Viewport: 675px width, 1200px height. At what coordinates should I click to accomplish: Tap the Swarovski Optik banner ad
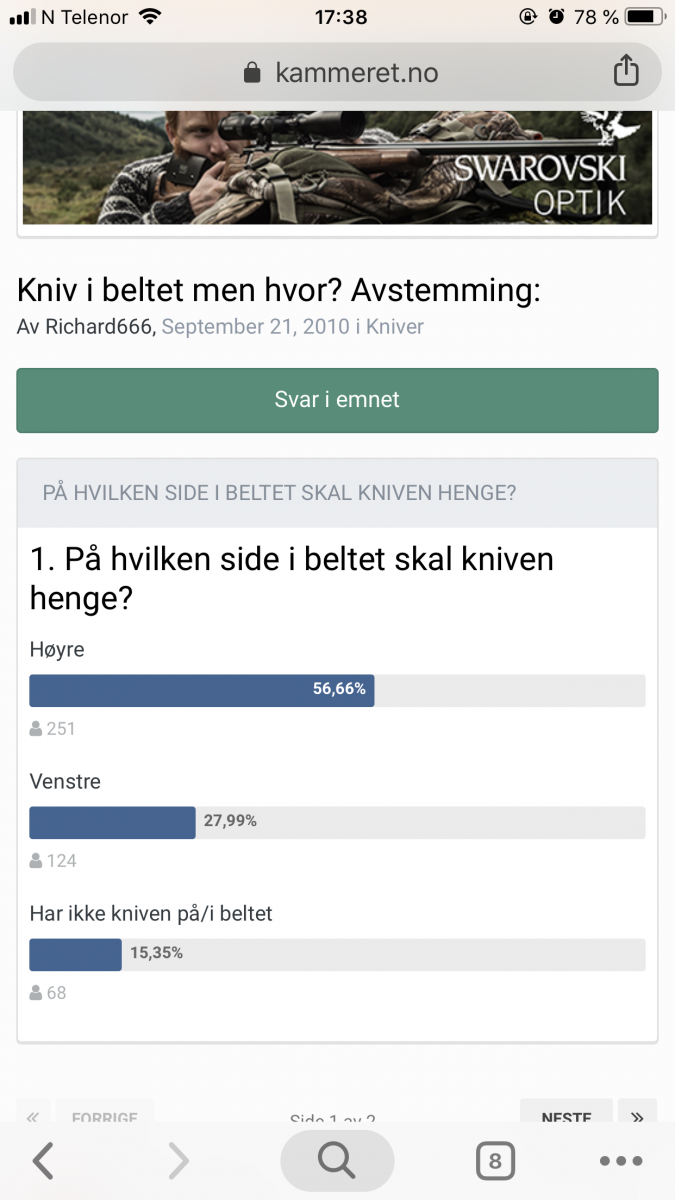tap(337, 167)
